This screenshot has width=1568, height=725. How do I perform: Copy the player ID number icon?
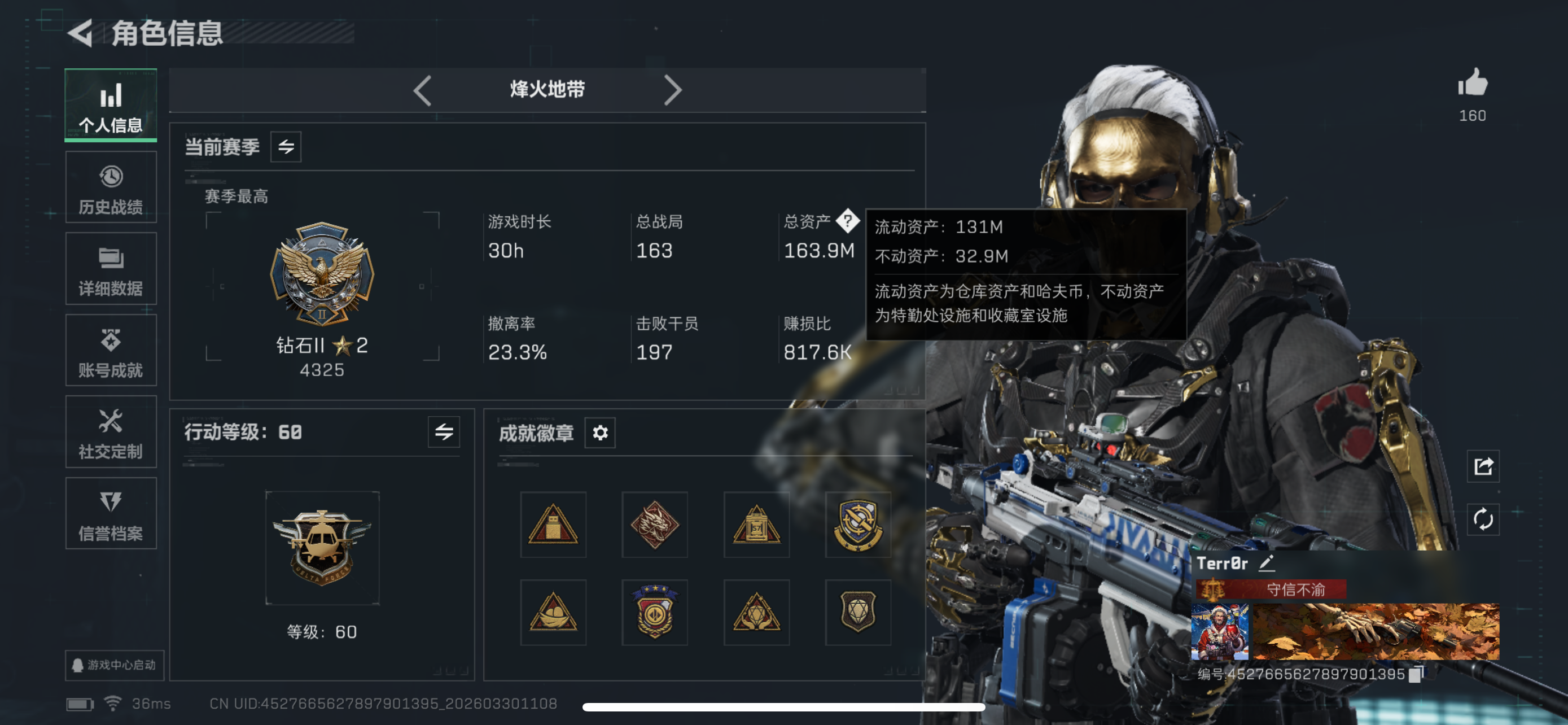1416,674
